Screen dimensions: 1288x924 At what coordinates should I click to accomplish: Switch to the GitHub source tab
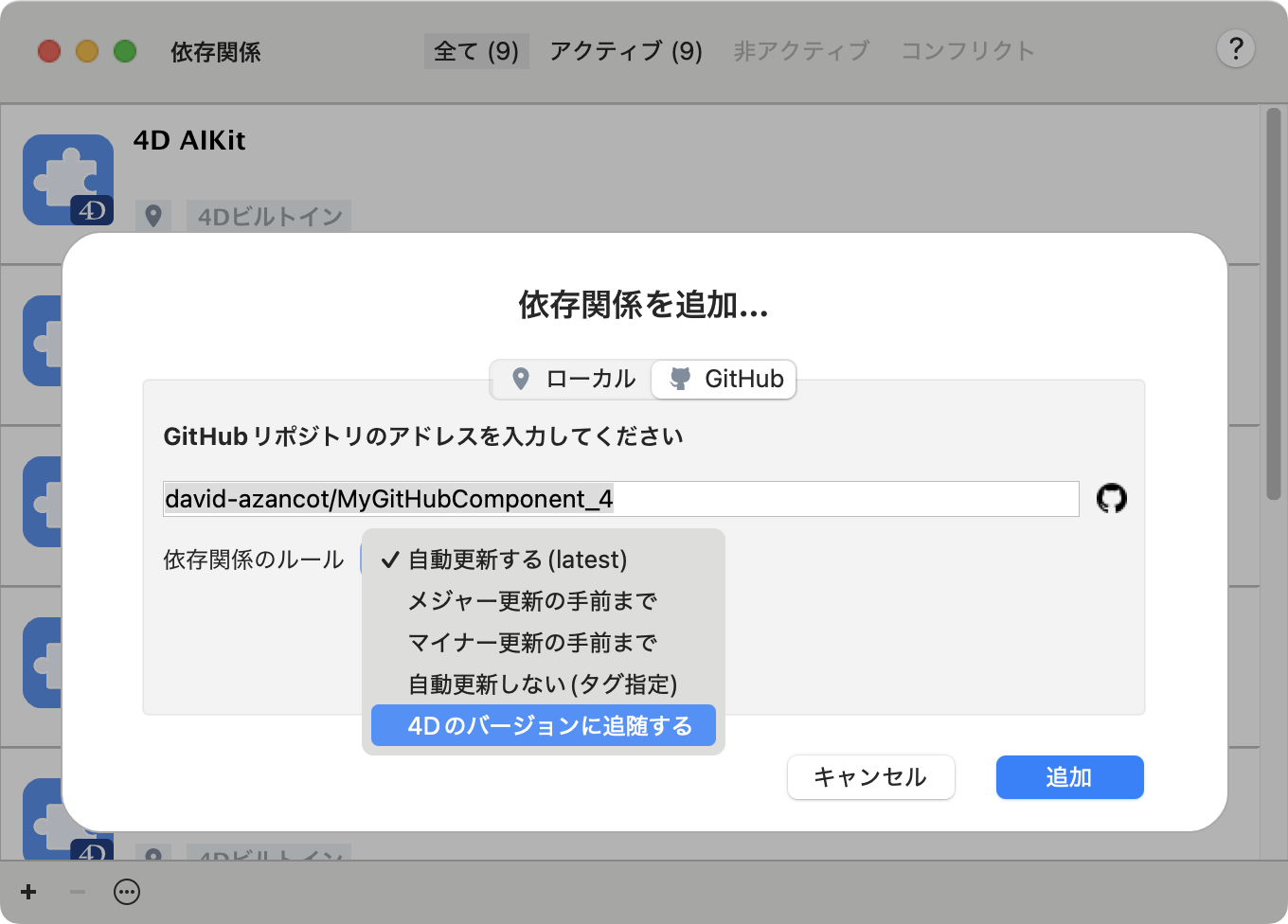[x=725, y=379]
